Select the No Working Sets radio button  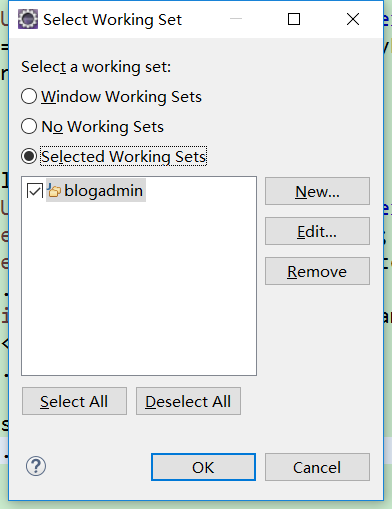29,127
